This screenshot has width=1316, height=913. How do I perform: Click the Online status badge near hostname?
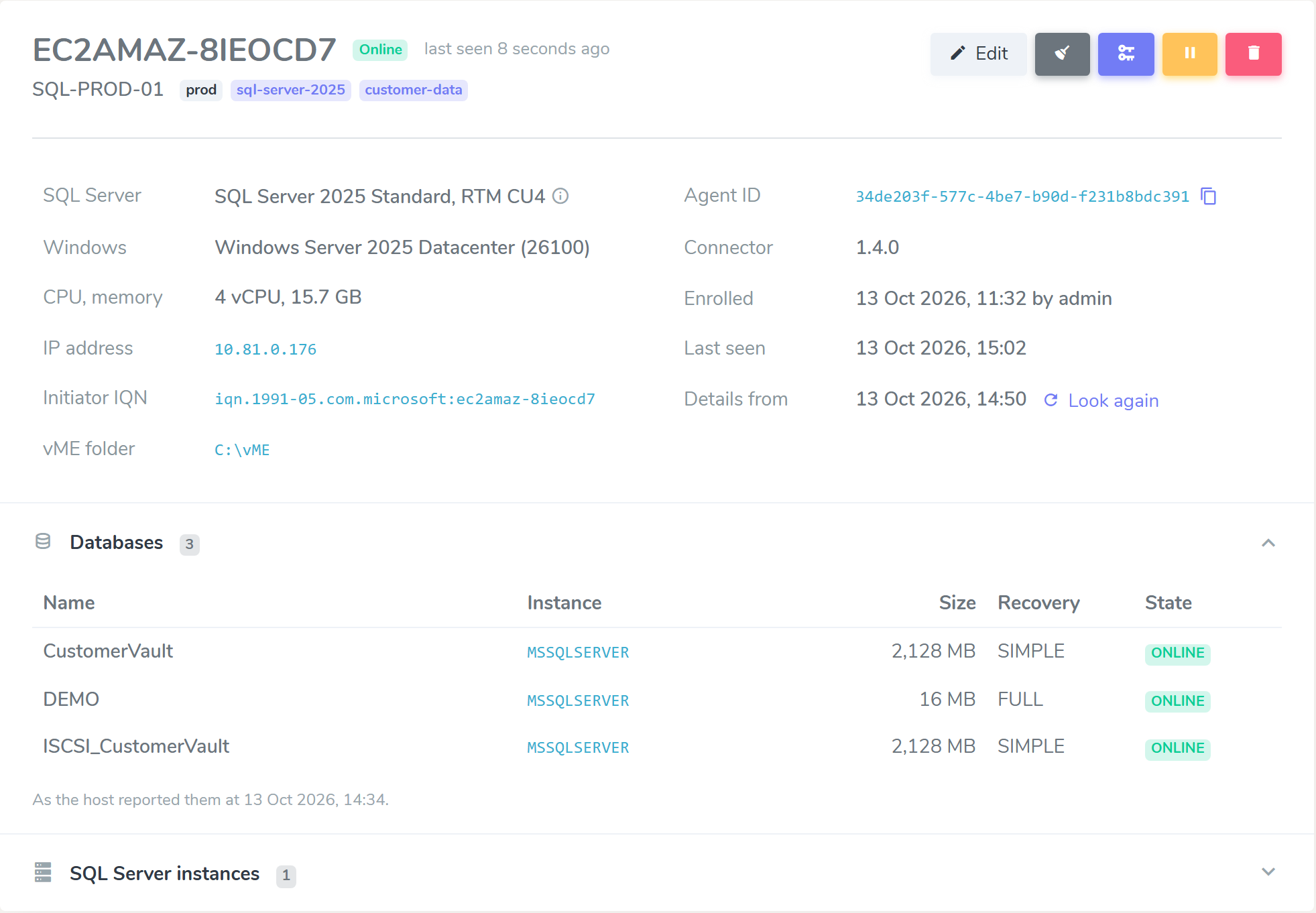click(380, 50)
